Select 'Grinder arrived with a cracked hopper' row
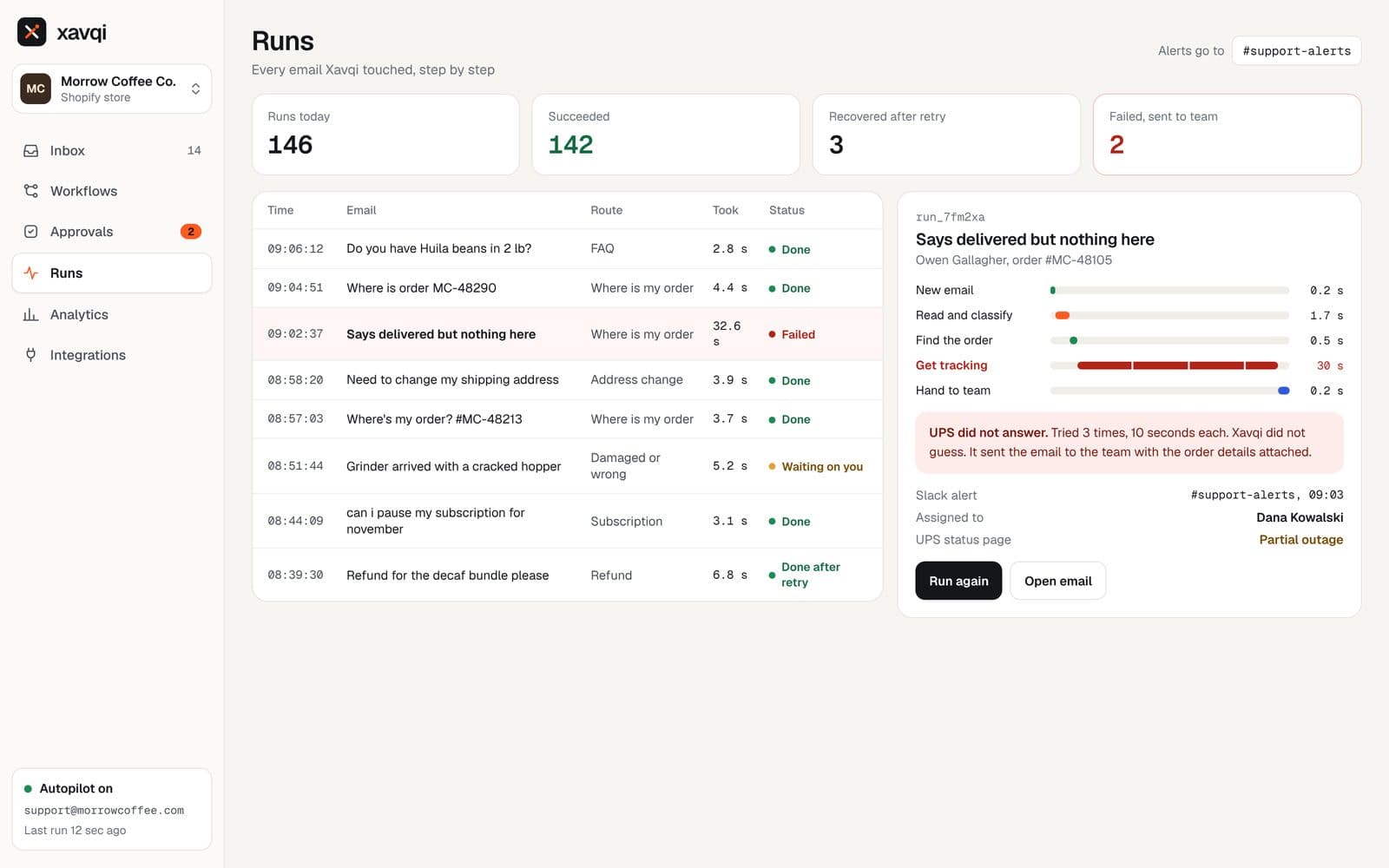The height and width of the screenshot is (868, 1389). [567, 466]
